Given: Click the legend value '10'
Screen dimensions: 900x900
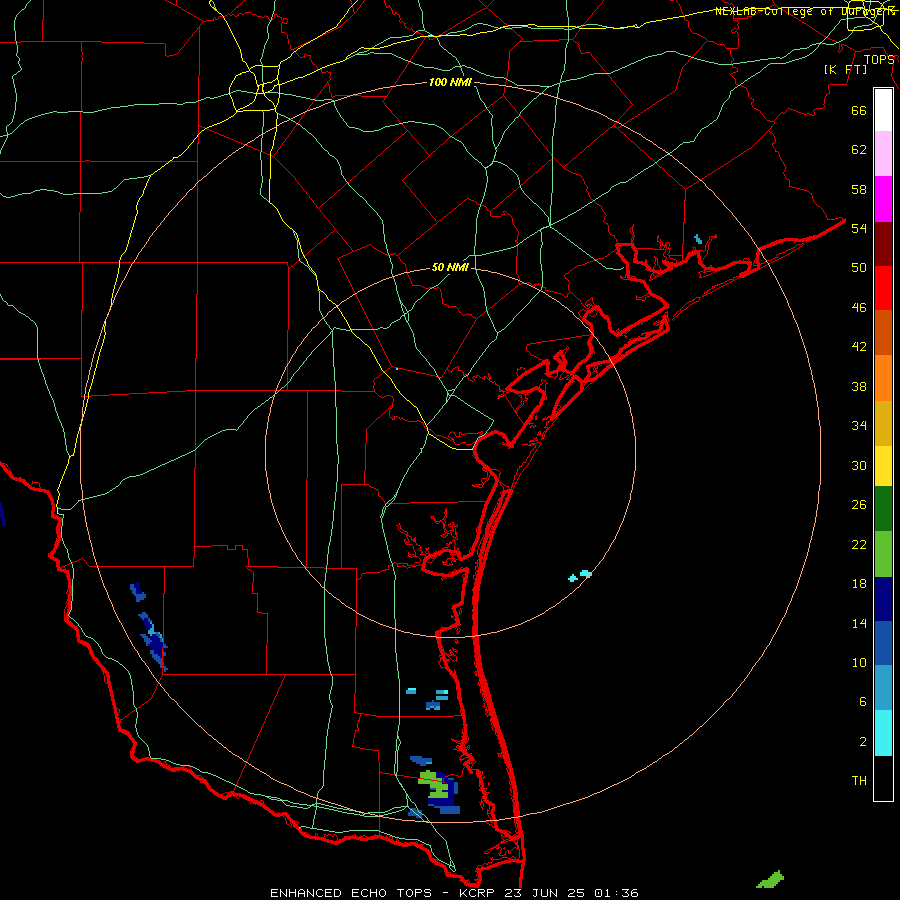Looking at the screenshot, I should [x=859, y=662].
